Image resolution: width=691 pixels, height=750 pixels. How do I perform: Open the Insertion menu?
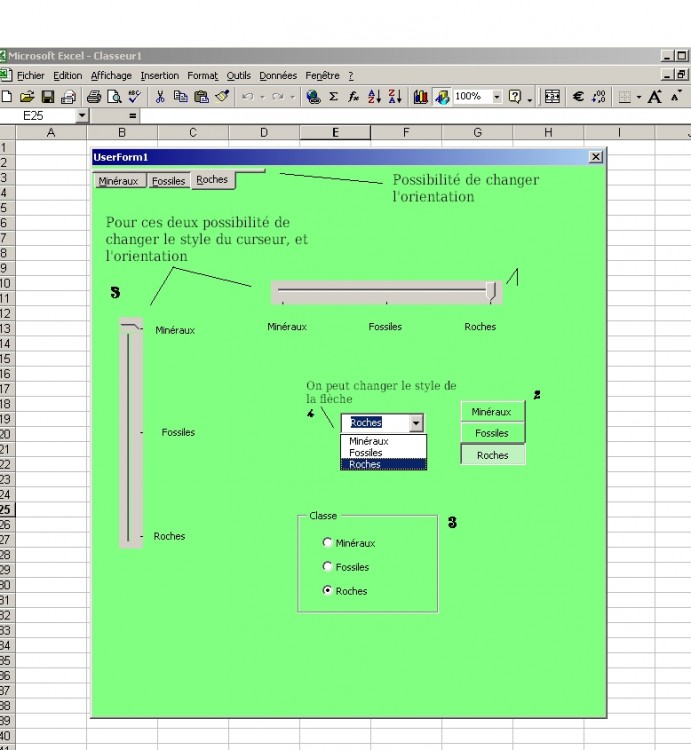pos(160,76)
